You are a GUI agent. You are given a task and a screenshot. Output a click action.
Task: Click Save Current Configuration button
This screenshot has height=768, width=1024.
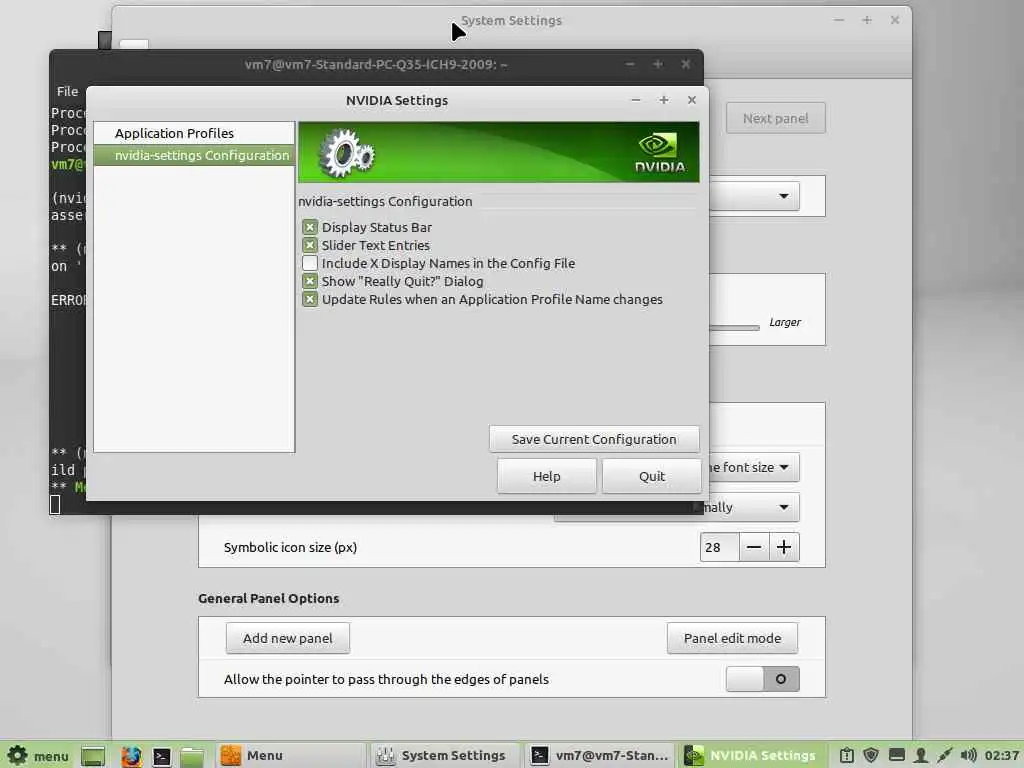pyautogui.click(x=594, y=440)
